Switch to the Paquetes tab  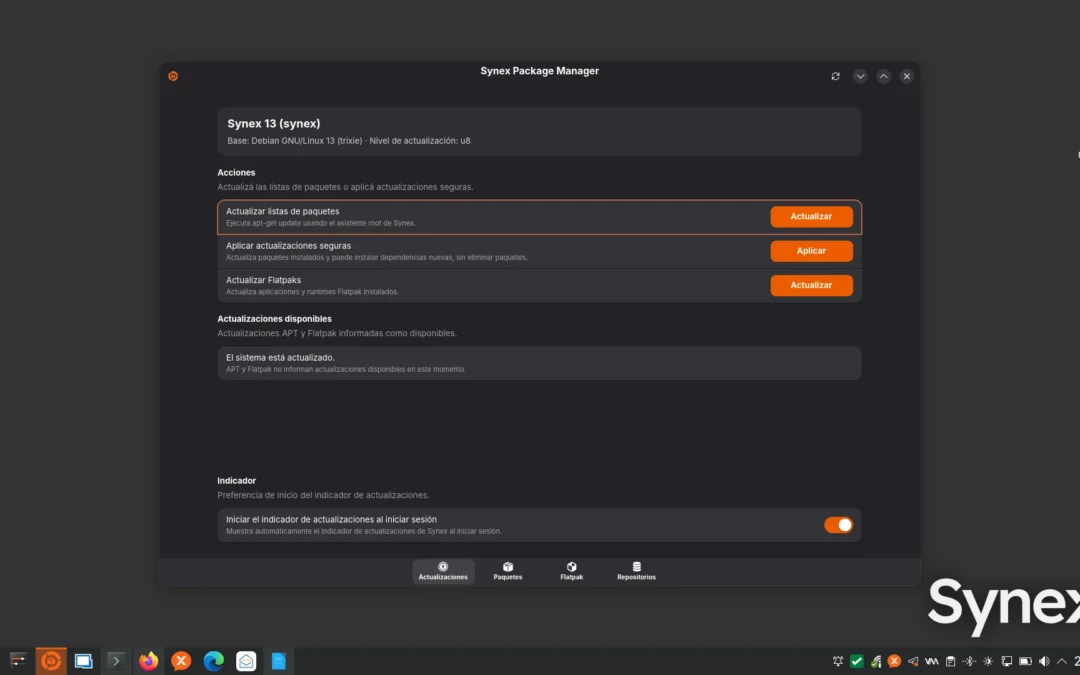tap(508, 571)
